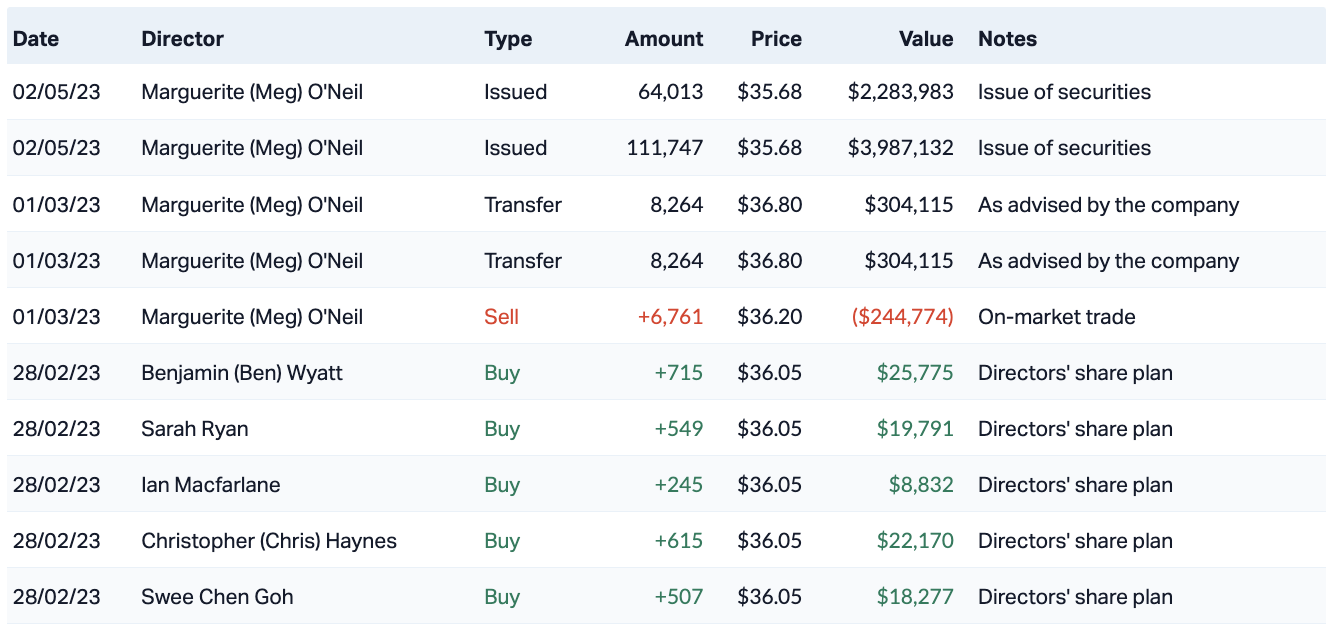1338x624 pixels.
Task: Click on Ian Macfarlane's name
Action: point(211,485)
